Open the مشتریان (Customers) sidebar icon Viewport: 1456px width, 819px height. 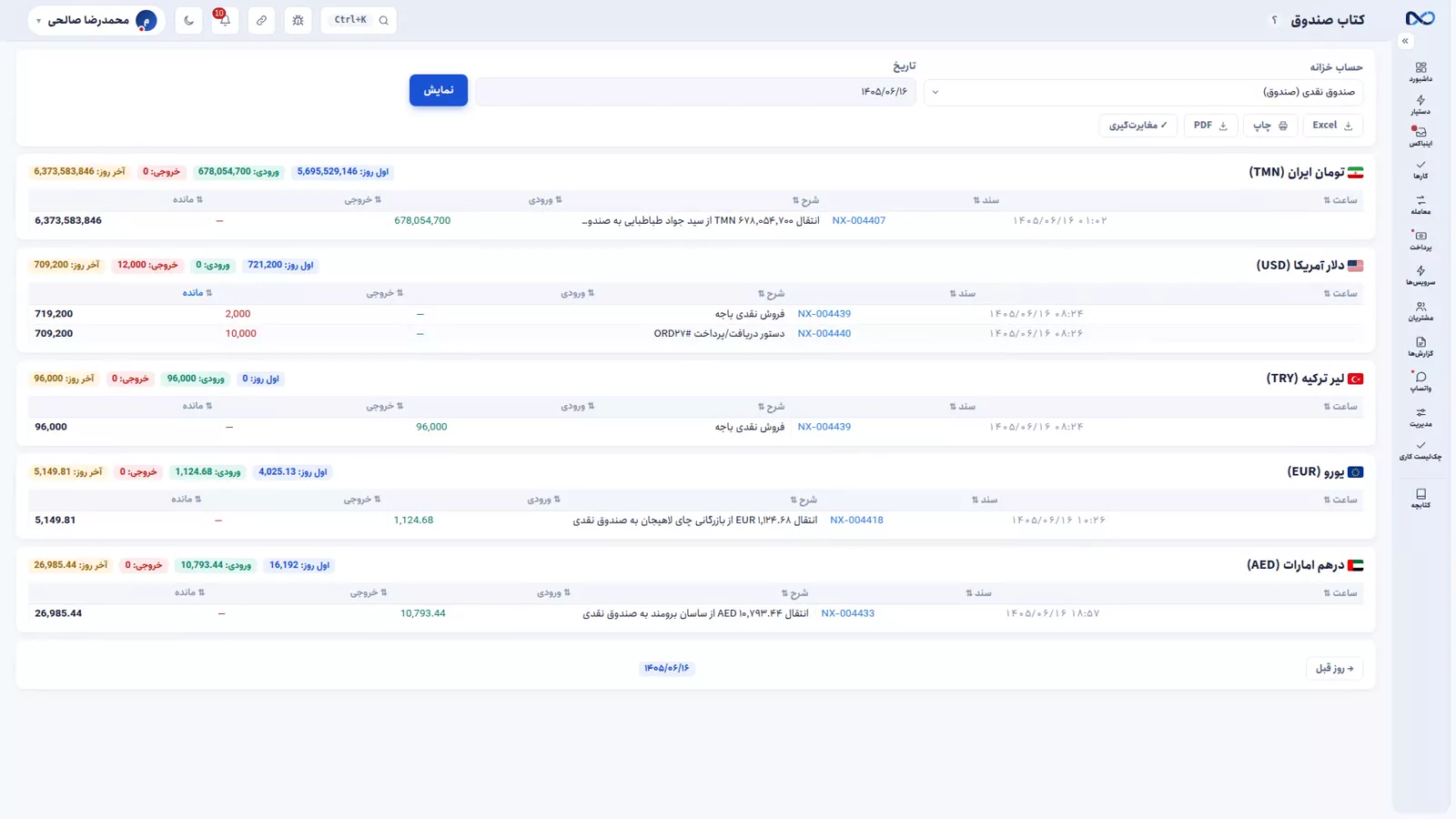coord(1421,311)
